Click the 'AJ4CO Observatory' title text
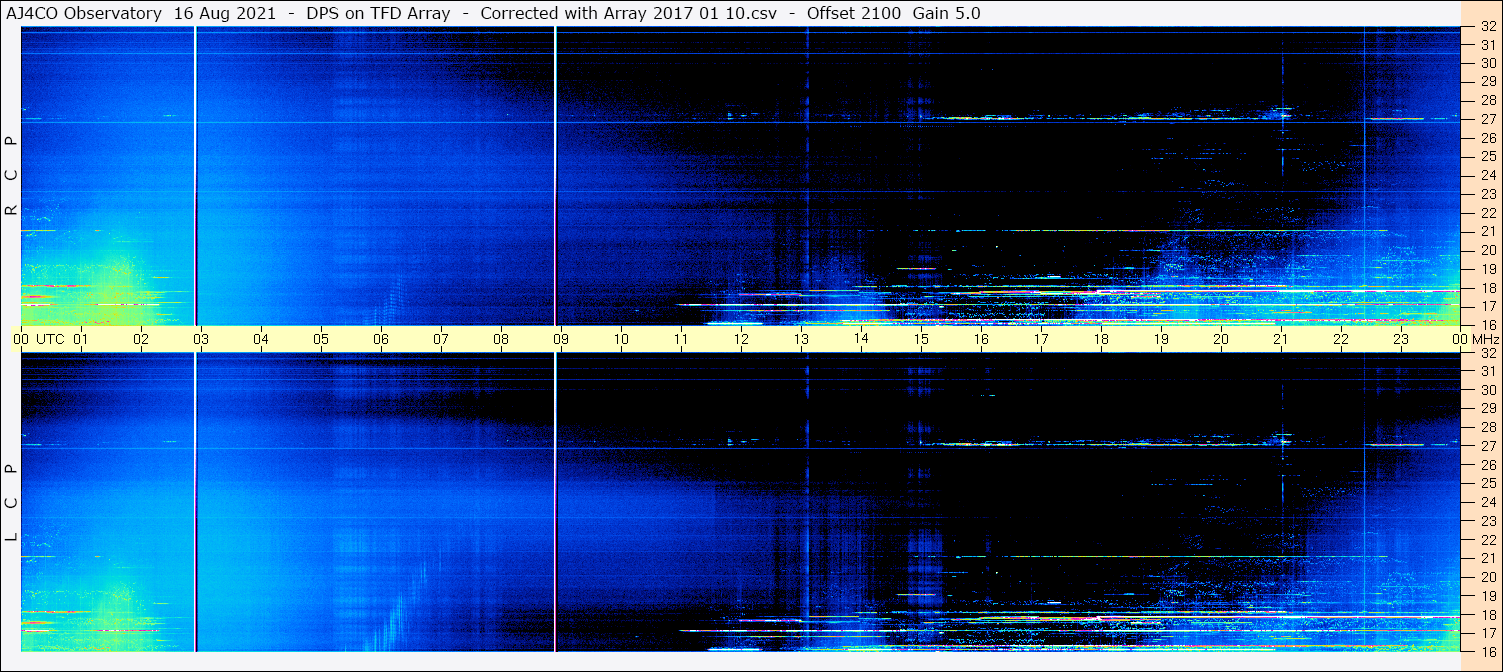 coord(84,13)
